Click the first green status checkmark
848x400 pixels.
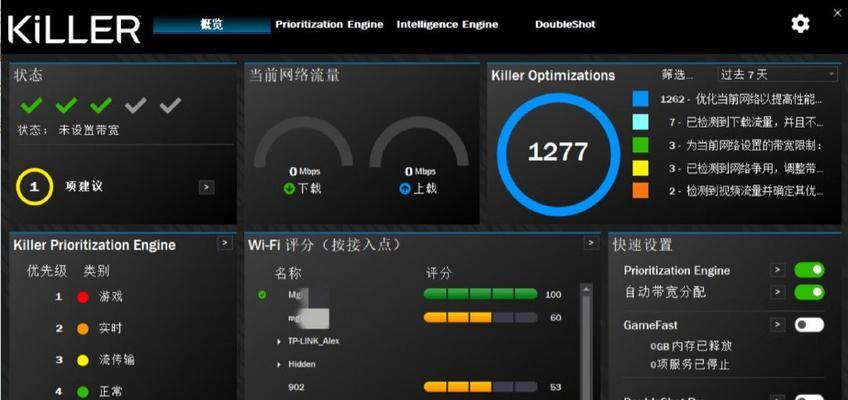31,105
